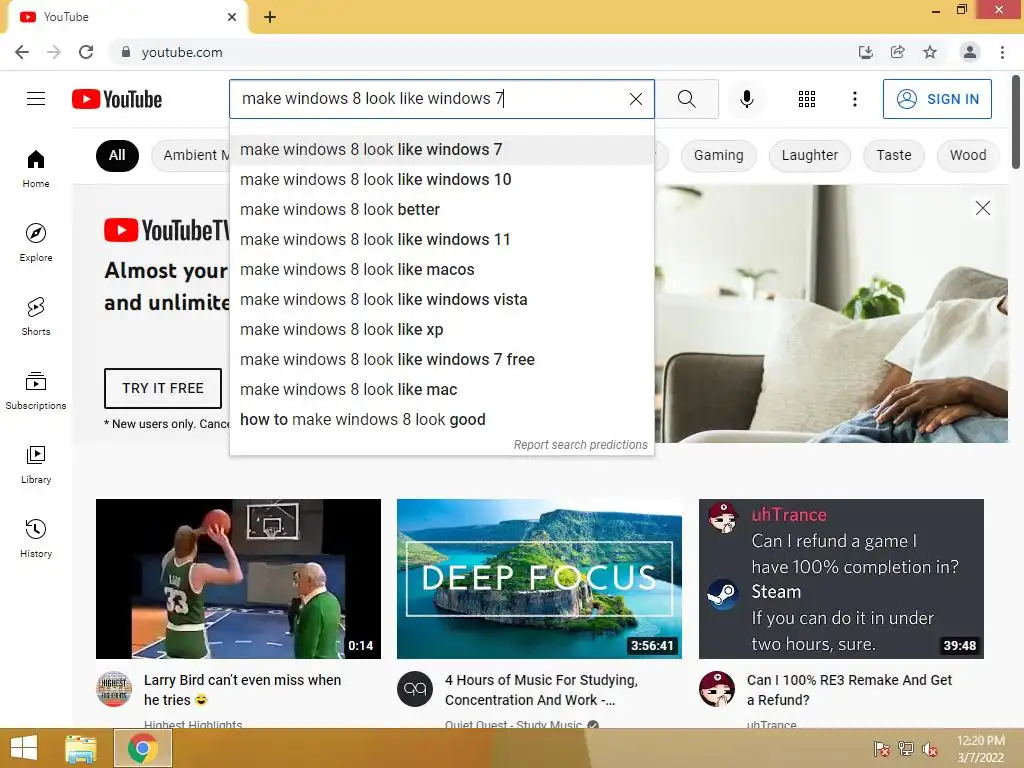Select the Taste filter chip
This screenshot has height=768, width=1024.
pyautogui.click(x=893, y=155)
